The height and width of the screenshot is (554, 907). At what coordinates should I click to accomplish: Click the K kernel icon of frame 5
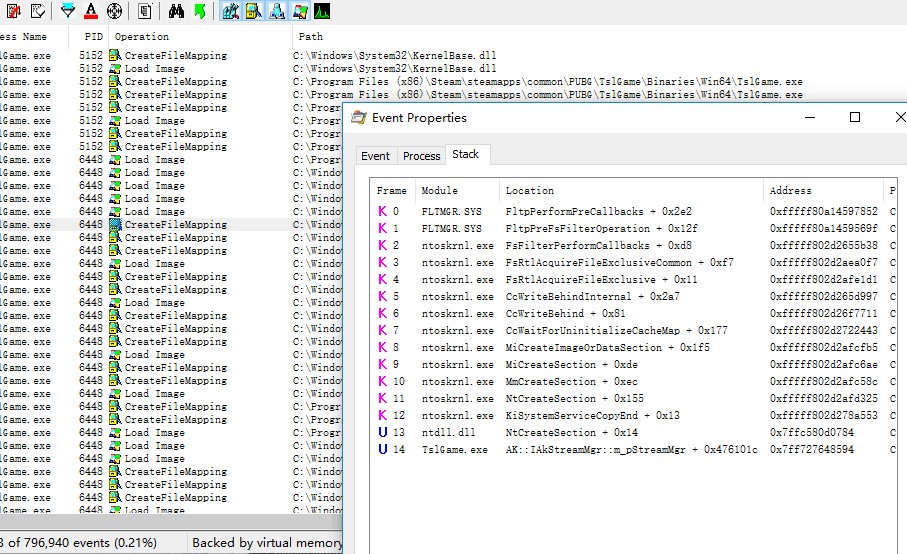(382, 296)
